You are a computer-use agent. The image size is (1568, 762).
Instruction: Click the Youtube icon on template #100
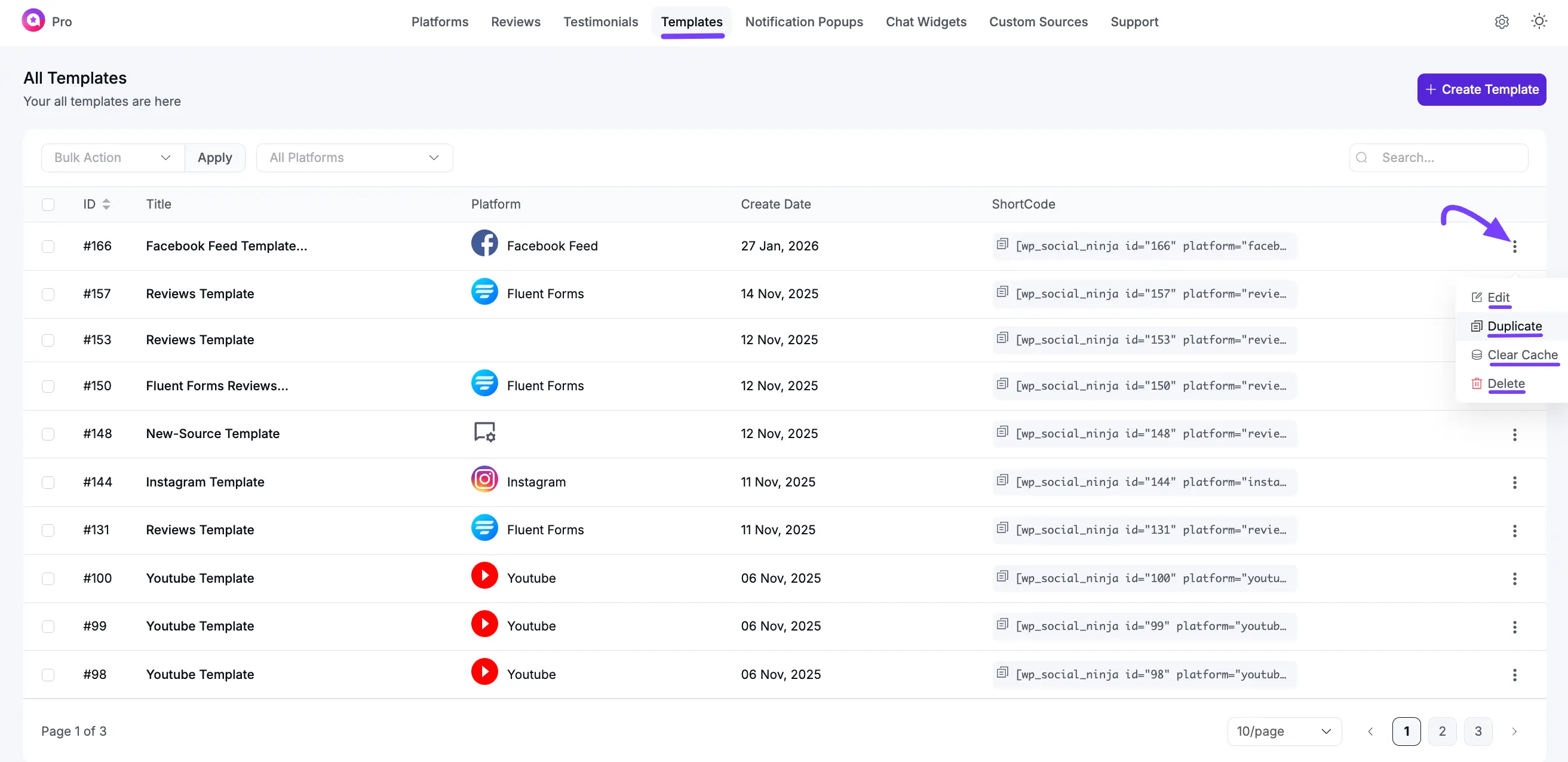point(484,576)
